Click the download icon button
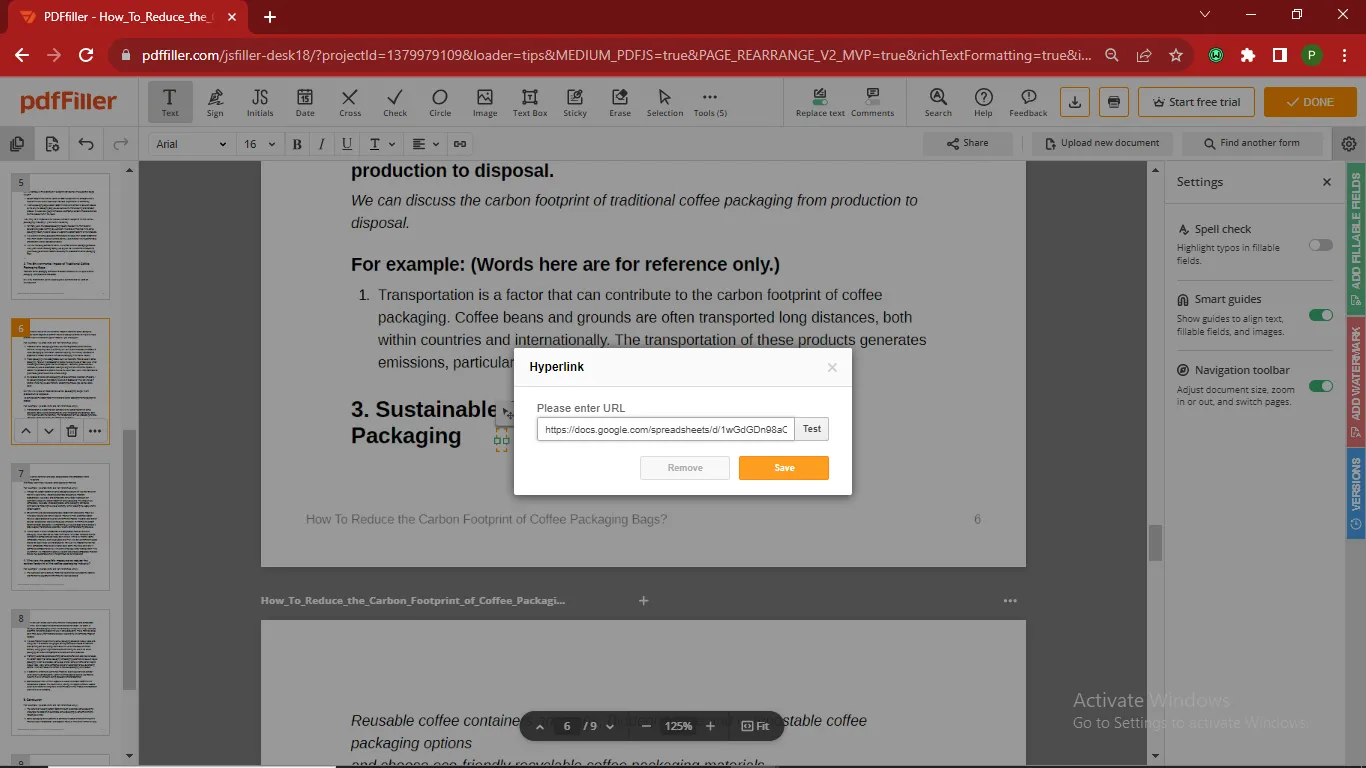 tap(1075, 102)
